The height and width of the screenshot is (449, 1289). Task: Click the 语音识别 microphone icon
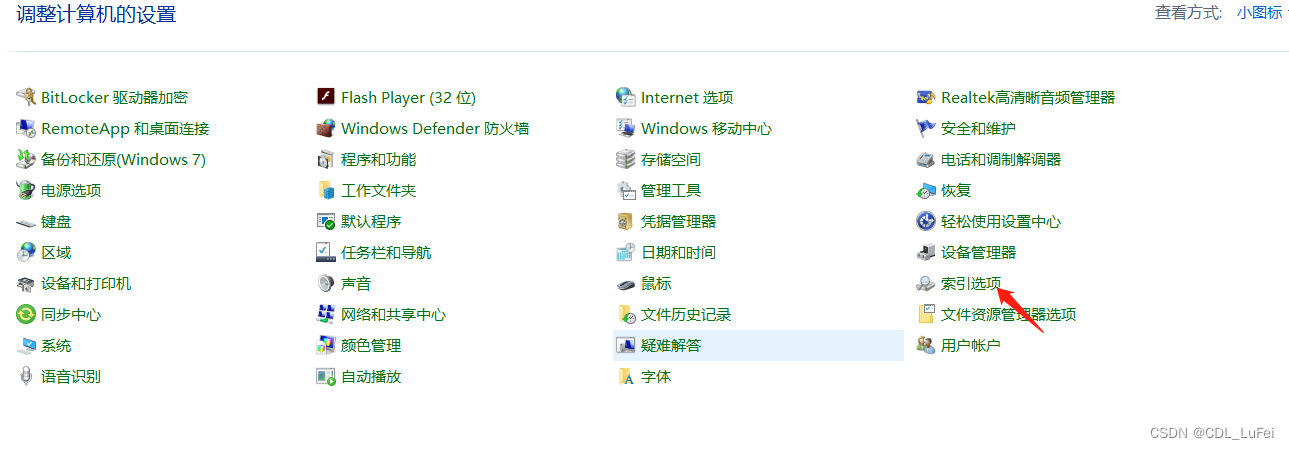point(26,376)
